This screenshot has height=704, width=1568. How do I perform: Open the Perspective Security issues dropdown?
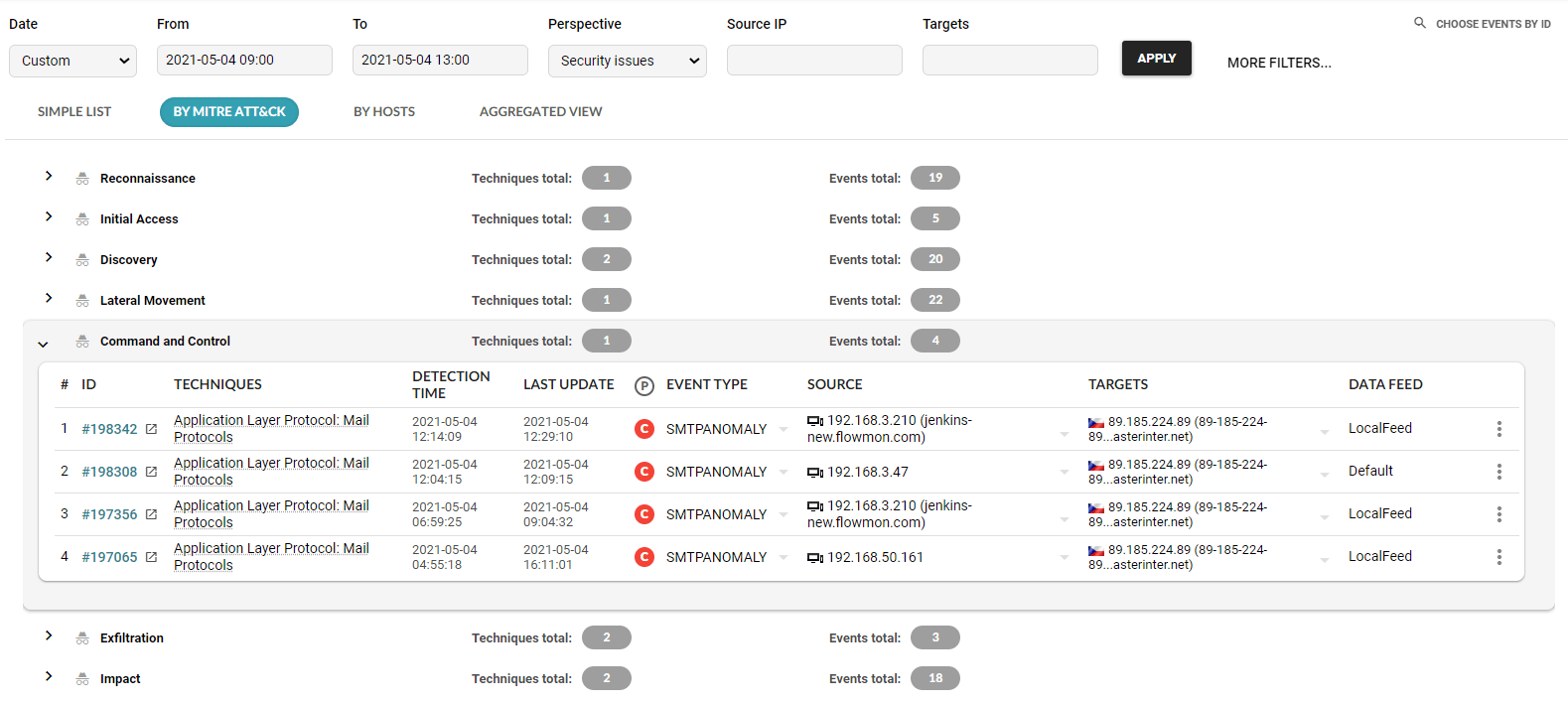627,61
